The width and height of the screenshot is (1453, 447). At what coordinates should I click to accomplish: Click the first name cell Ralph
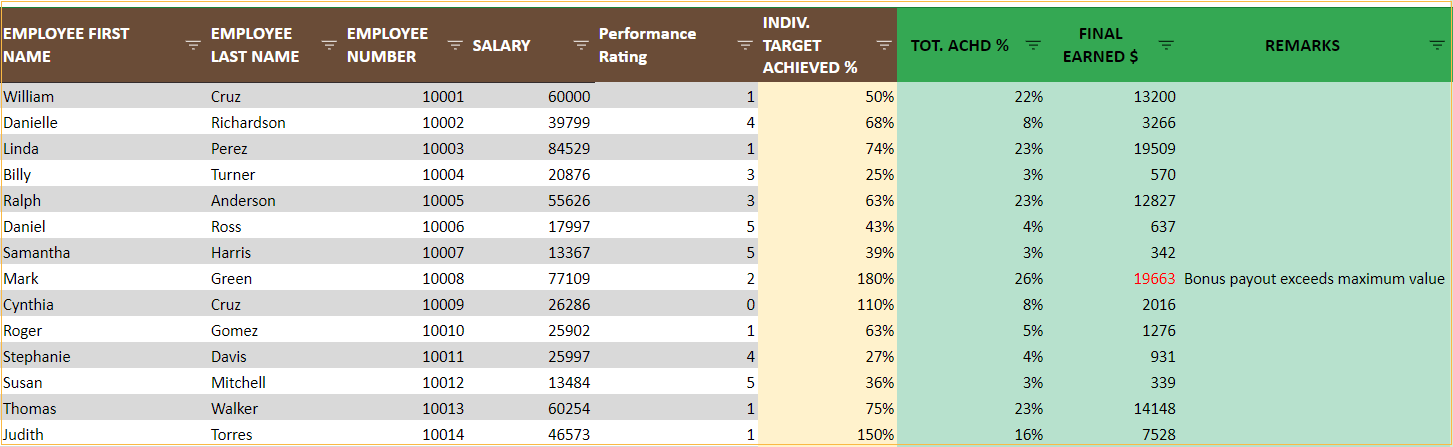point(104,201)
